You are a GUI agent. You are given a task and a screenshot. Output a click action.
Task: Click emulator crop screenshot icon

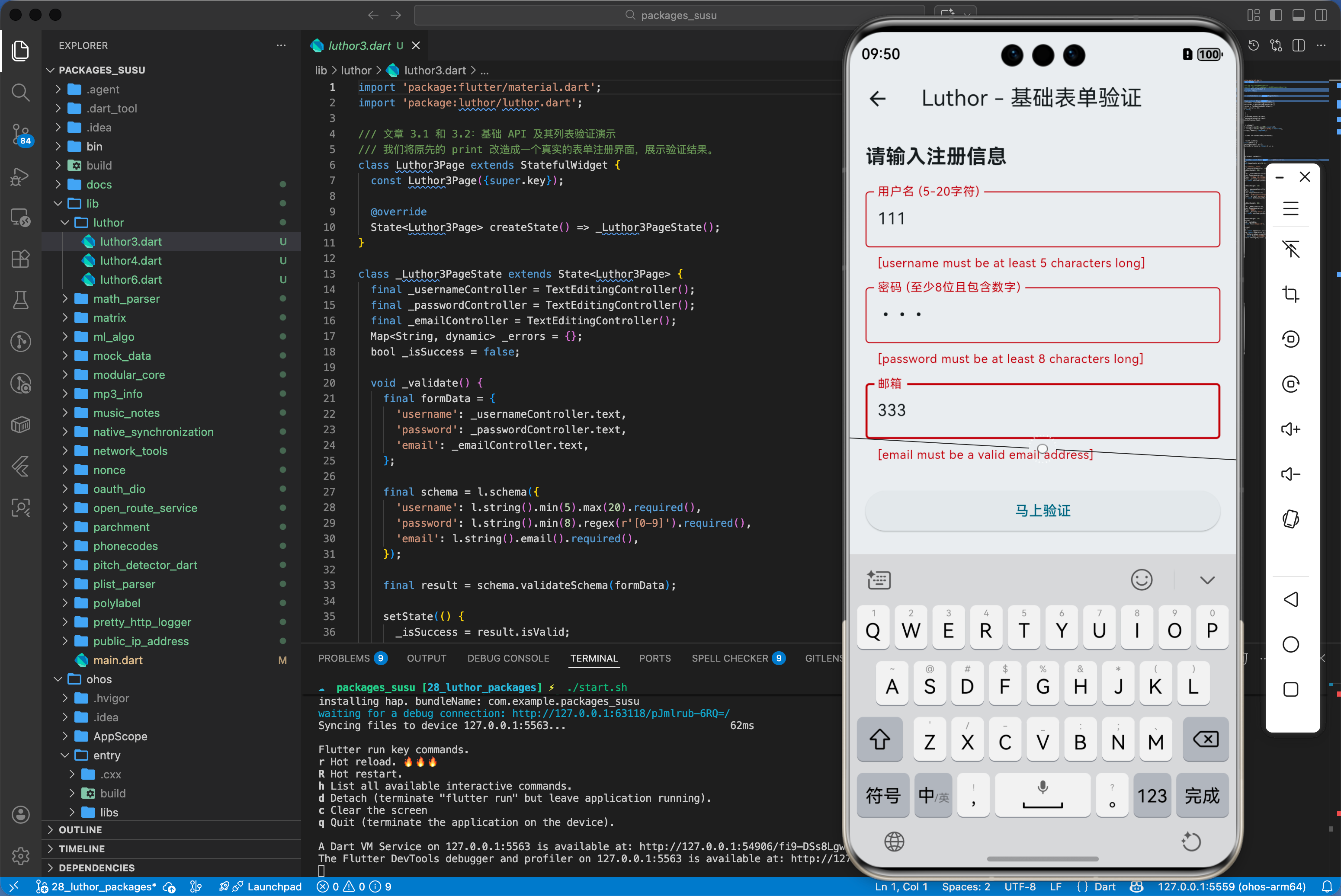click(x=1291, y=294)
